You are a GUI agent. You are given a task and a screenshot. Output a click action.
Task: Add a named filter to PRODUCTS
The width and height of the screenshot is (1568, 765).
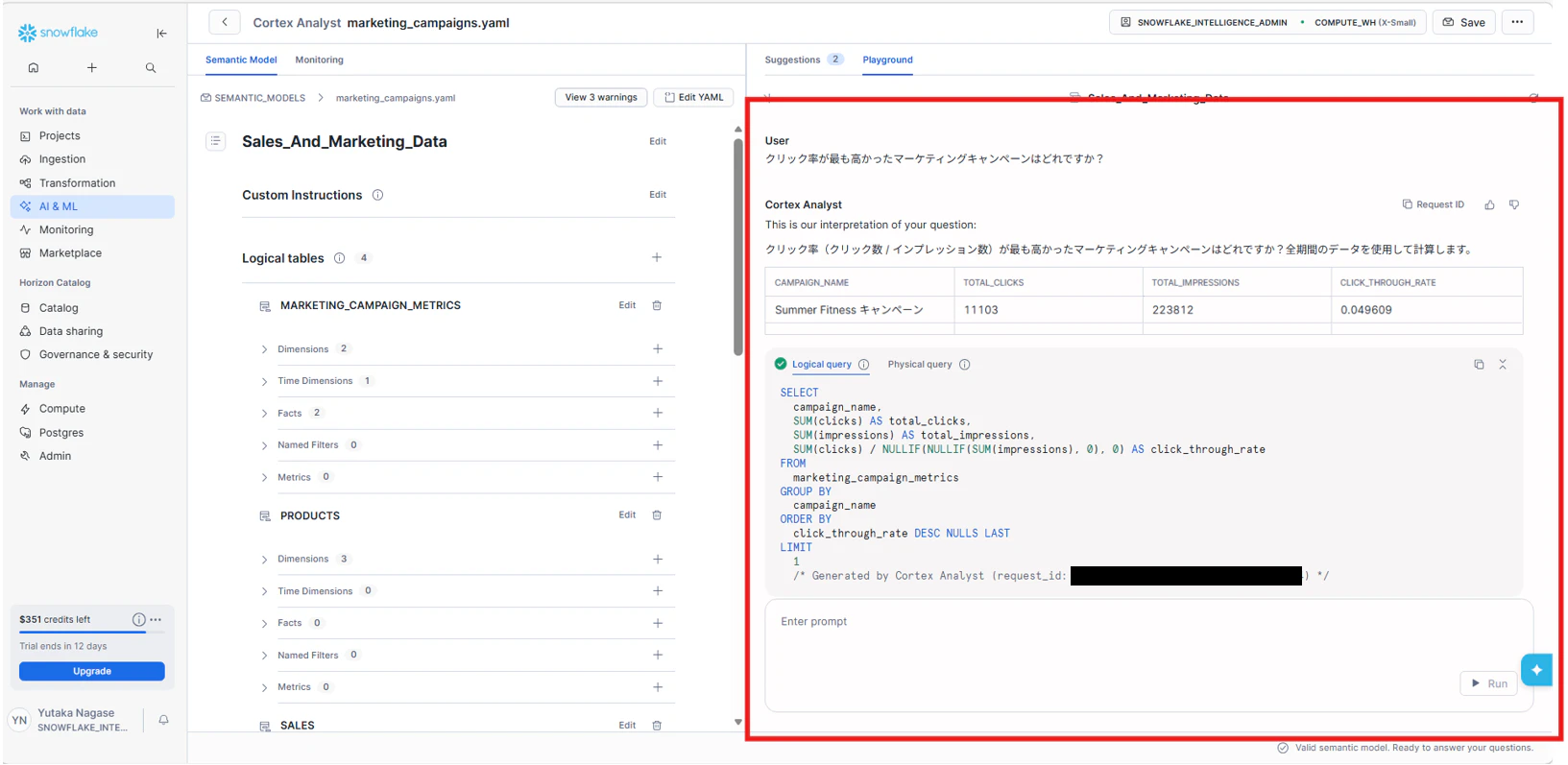(658, 655)
